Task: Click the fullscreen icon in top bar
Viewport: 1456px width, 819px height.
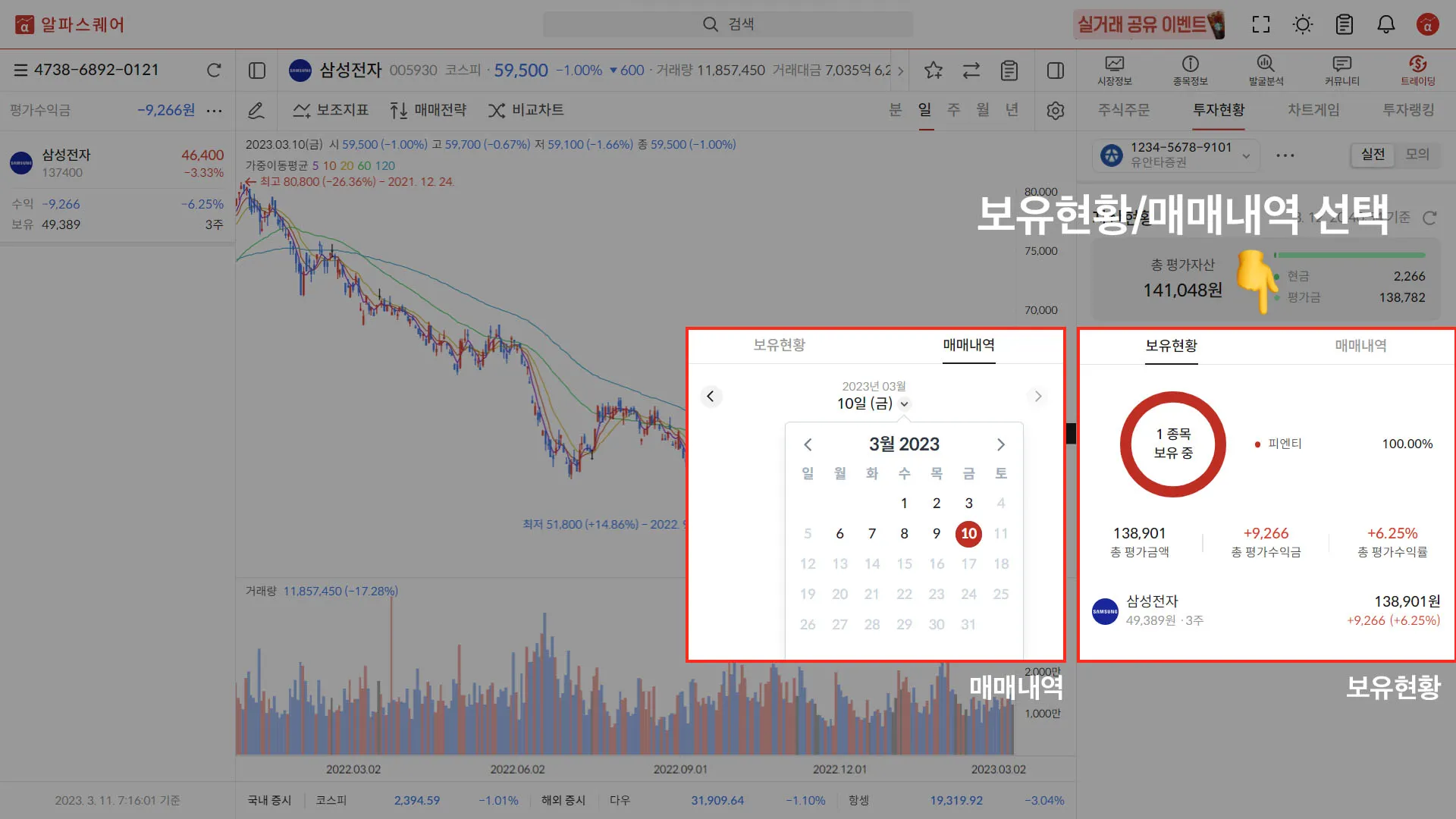Action: click(1260, 24)
